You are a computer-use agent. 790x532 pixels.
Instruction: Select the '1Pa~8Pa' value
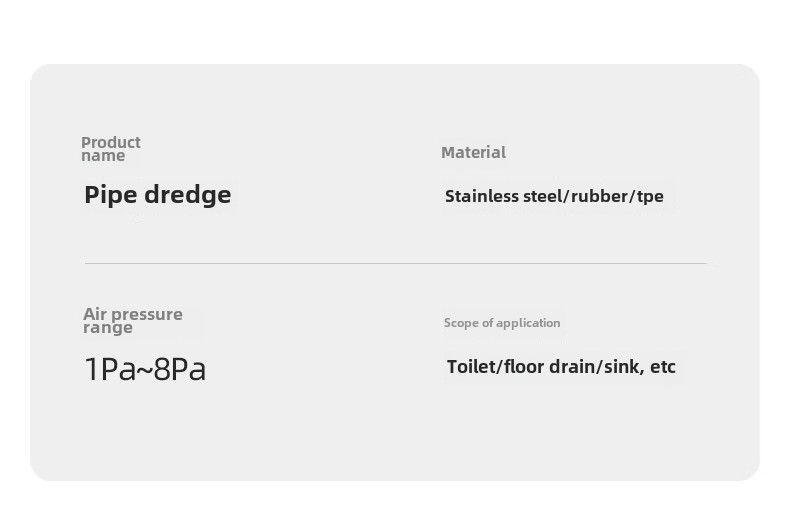pos(145,369)
